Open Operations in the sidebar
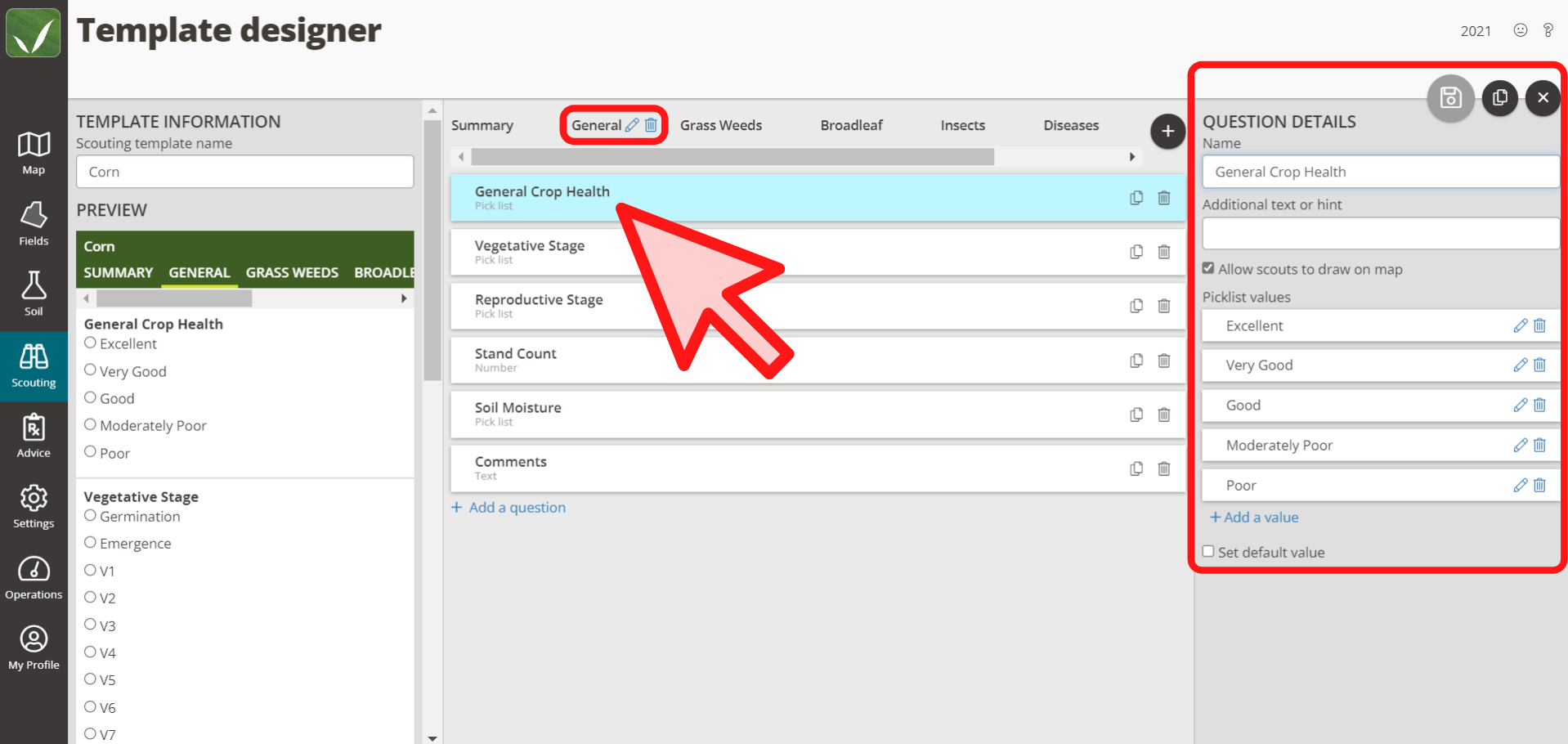1568x744 pixels. [x=34, y=577]
